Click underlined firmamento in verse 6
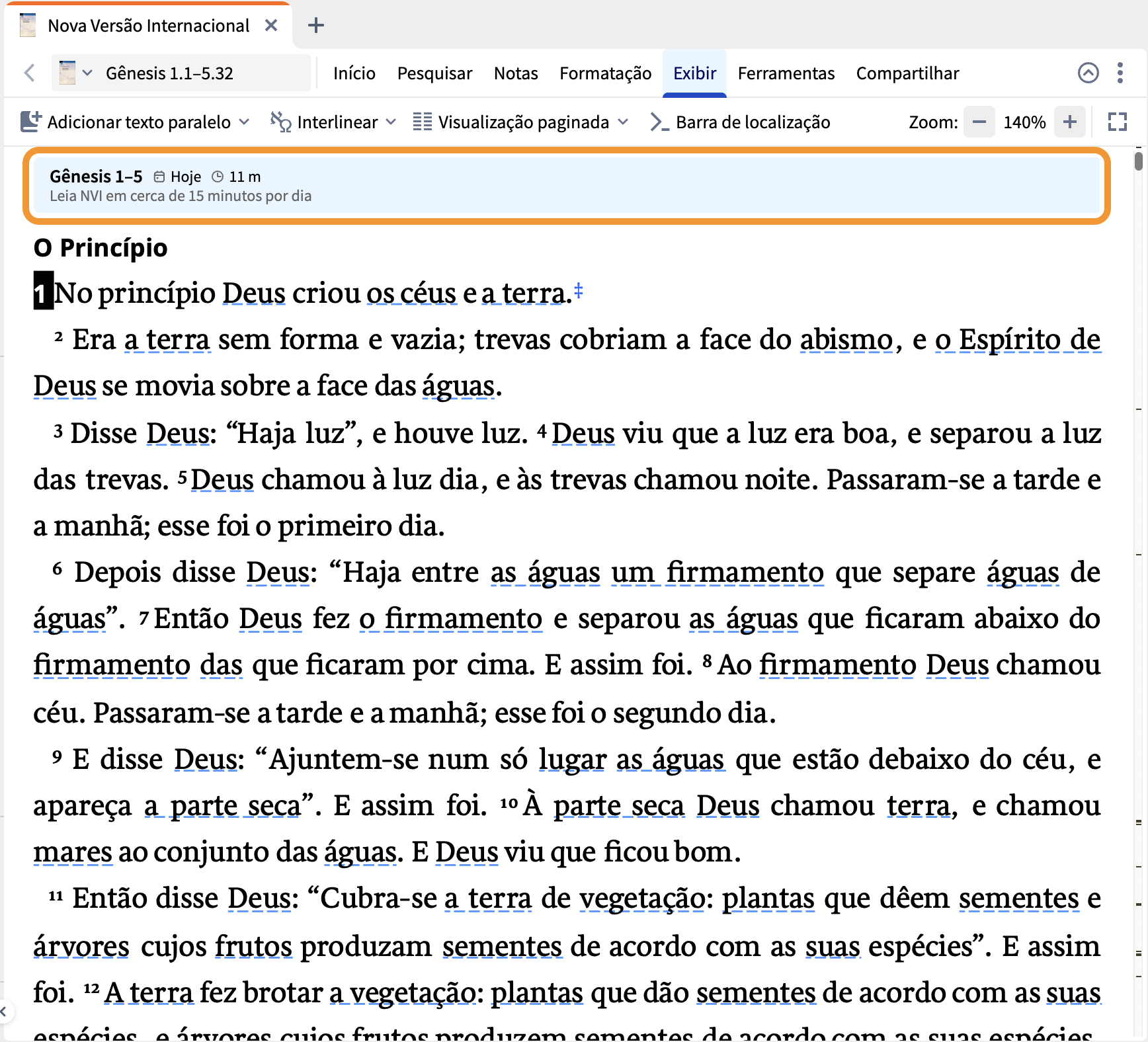The height and width of the screenshot is (1042, 1148). tap(745, 572)
